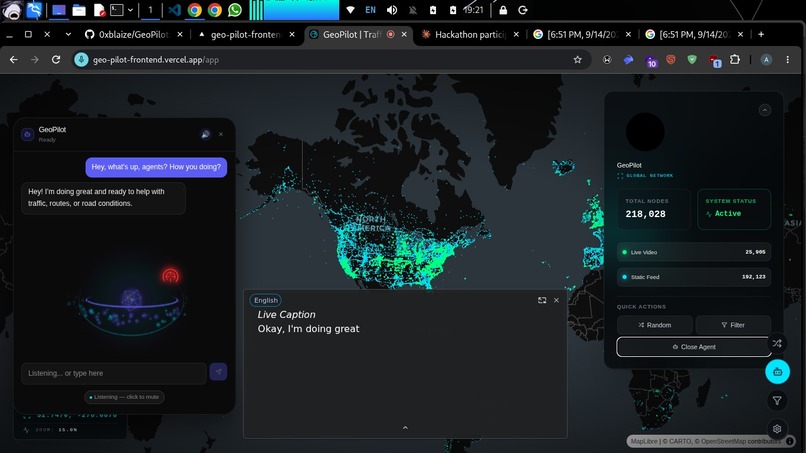Switch to the first [6:51 PM, 9/14 Google tab
806x453 pixels.
click(x=582, y=34)
